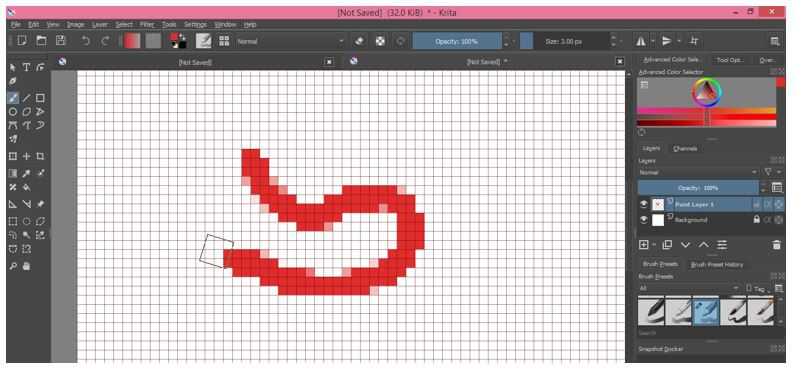This screenshot has width=797, height=370.
Task: Open blending mode Normal dropdown in toolbar
Action: 290,41
